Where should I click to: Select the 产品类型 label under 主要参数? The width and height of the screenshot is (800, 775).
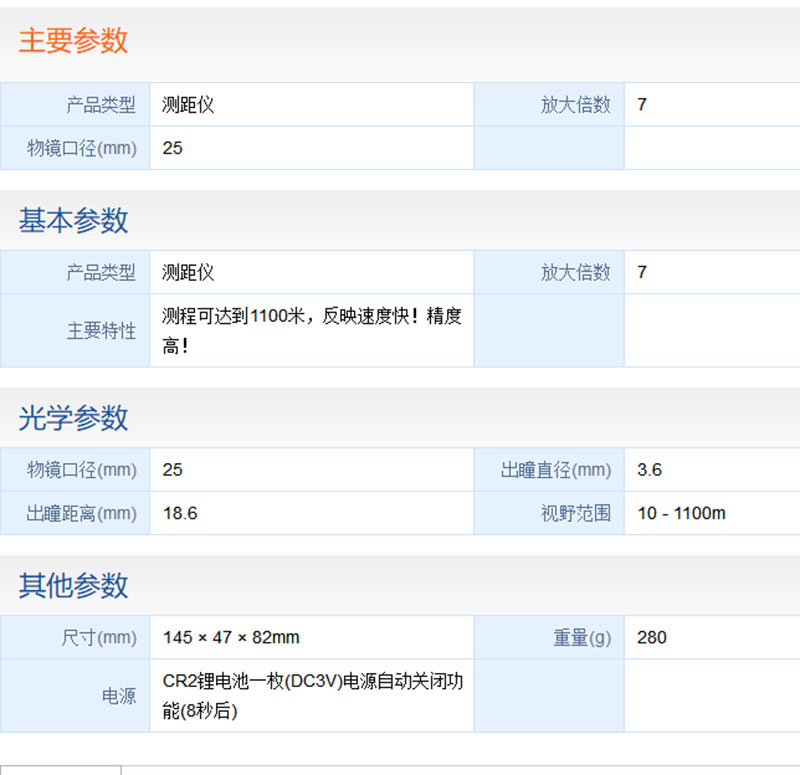[x=101, y=105]
